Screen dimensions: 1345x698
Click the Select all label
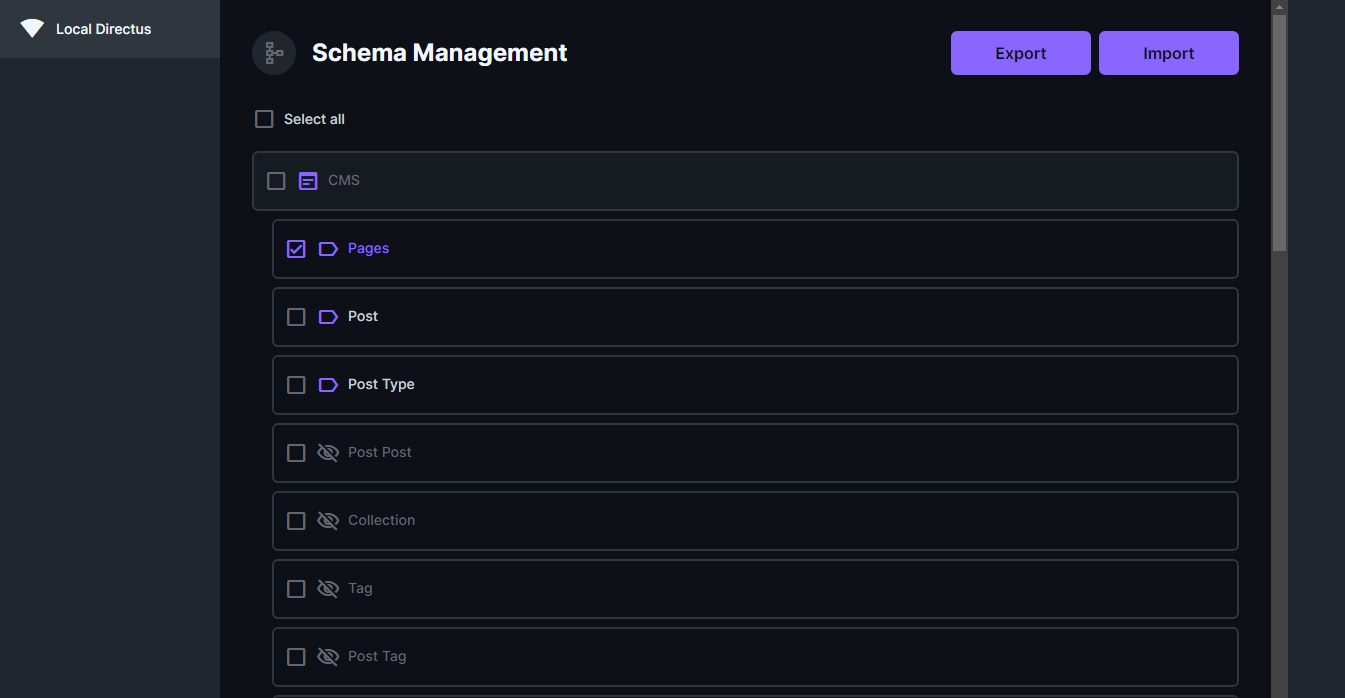314,119
